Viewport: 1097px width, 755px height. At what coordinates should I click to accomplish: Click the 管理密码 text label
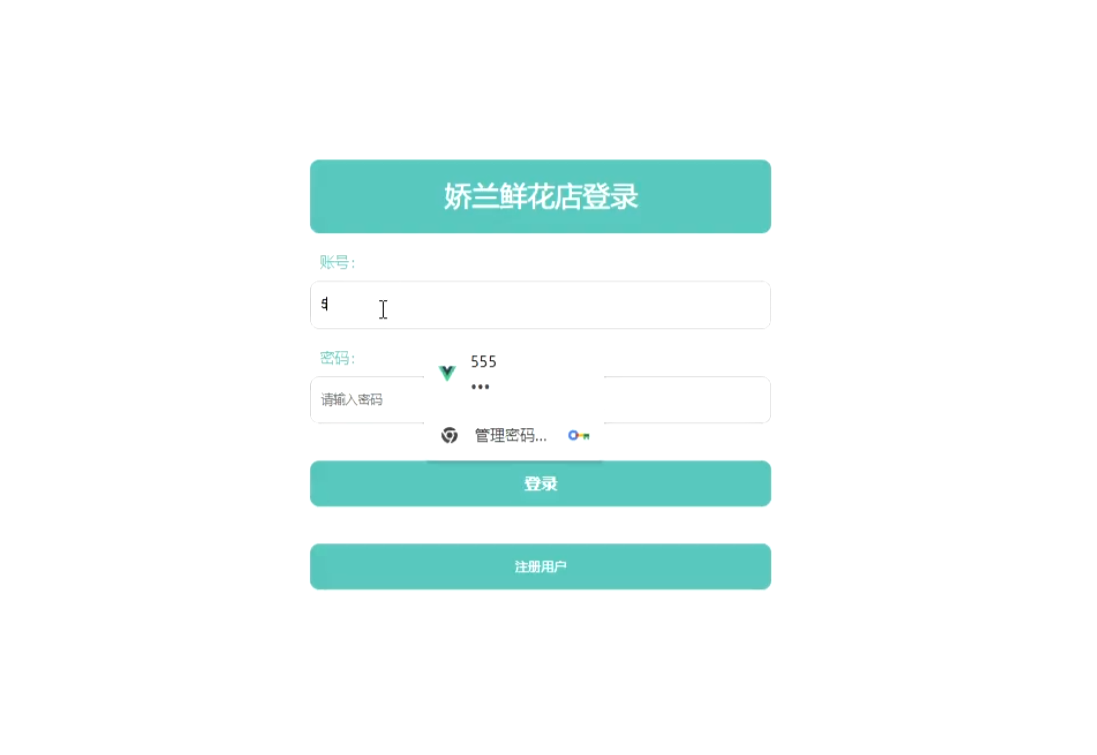click(511, 435)
